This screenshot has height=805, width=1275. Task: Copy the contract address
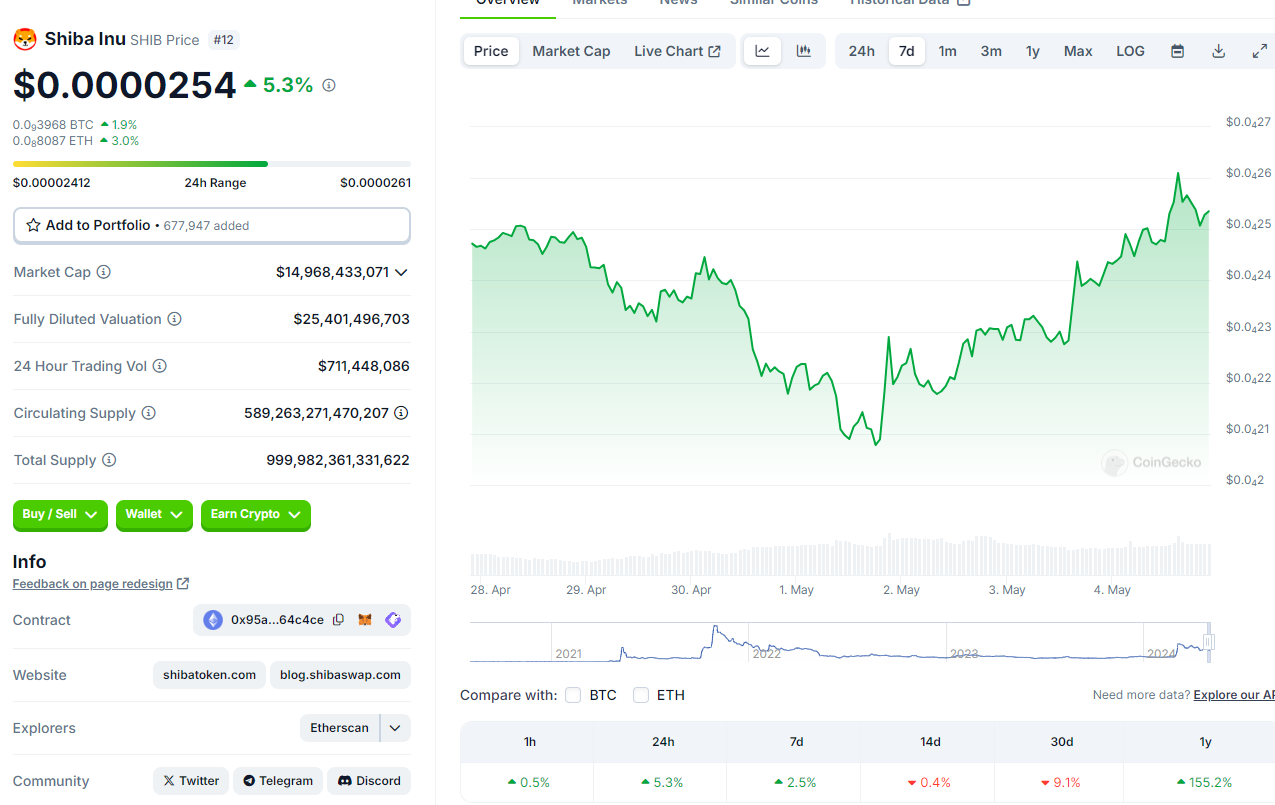(x=338, y=620)
